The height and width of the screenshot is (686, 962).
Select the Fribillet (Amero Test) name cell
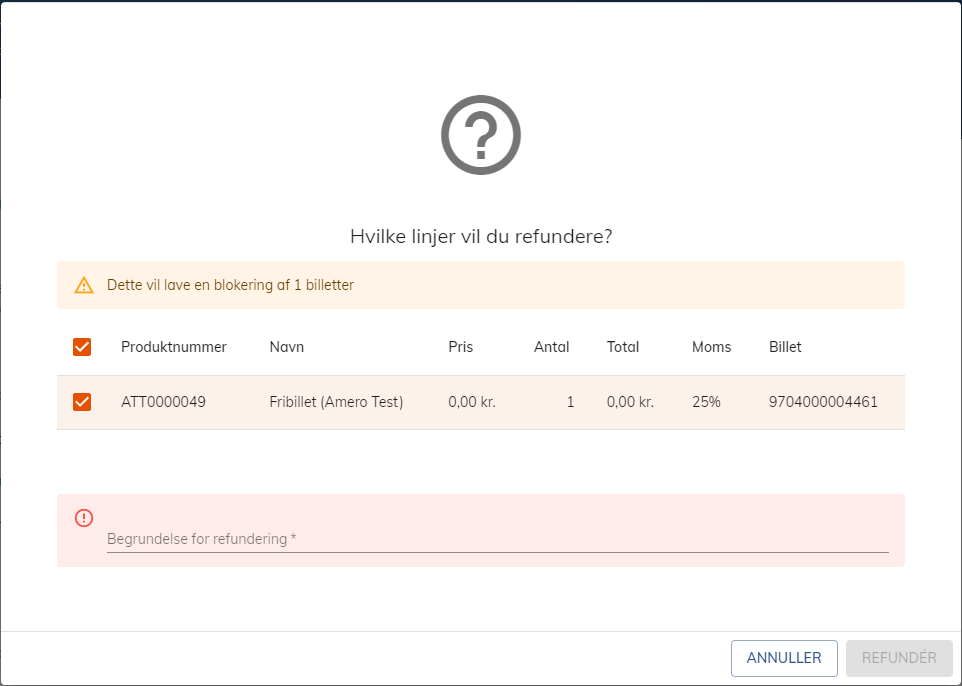coord(336,402)
